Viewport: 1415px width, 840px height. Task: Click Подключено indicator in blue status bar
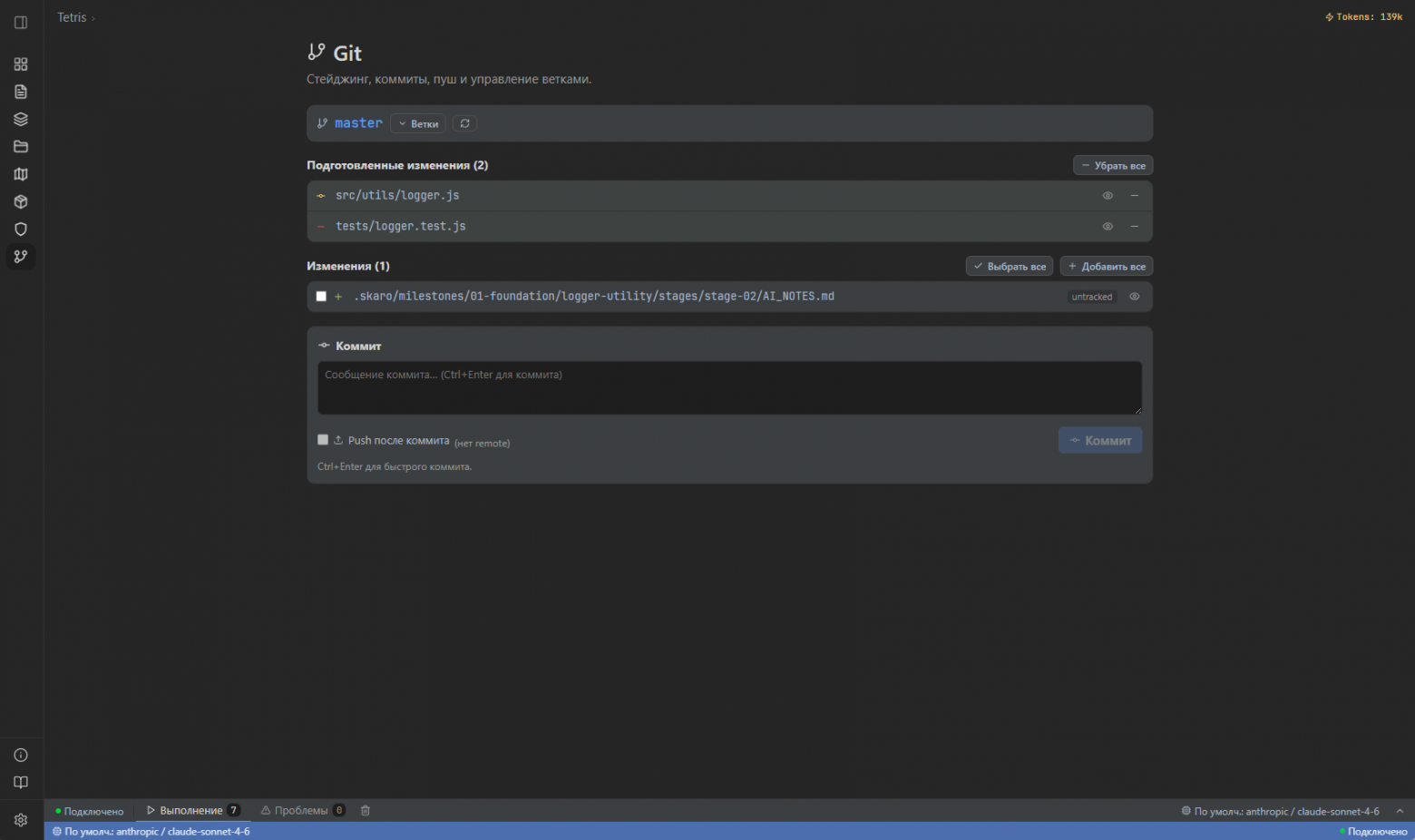pyautogui.click(x=1373, y=832)
